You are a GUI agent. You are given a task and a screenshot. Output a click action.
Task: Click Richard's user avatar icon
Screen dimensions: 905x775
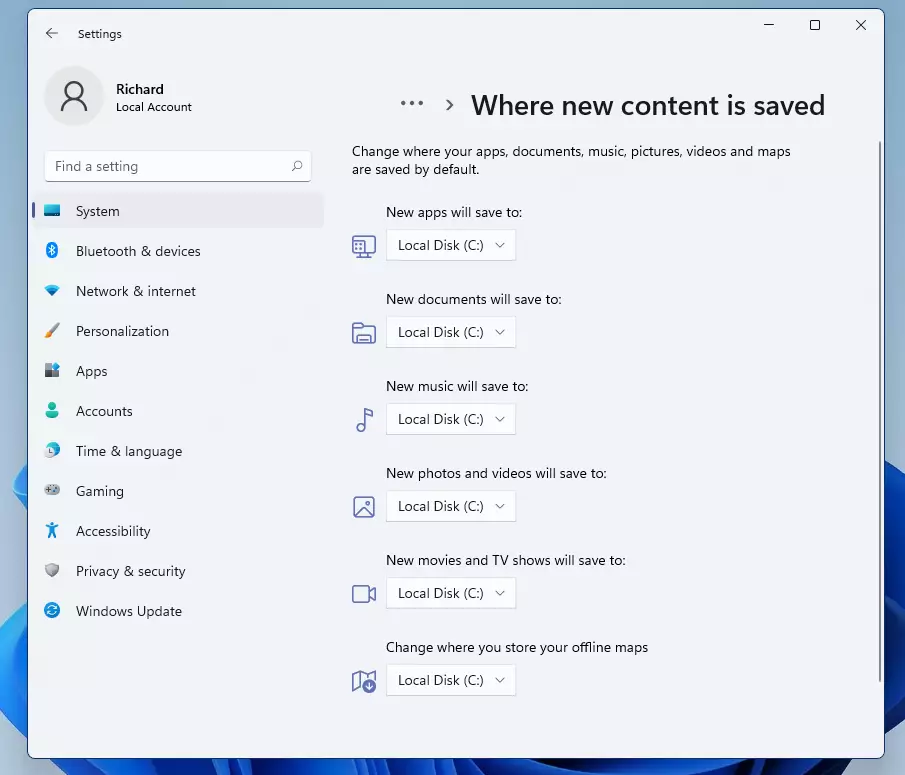pyautogui.click(x=74, y=96)
